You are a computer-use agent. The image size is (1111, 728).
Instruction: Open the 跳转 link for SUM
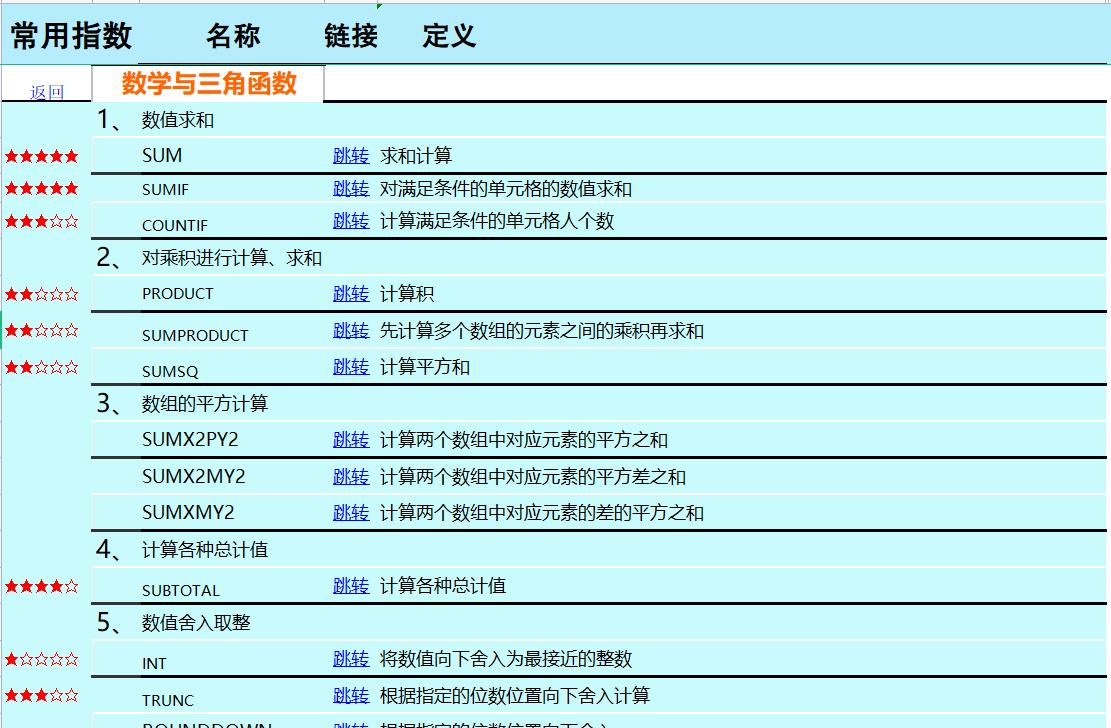351,156
